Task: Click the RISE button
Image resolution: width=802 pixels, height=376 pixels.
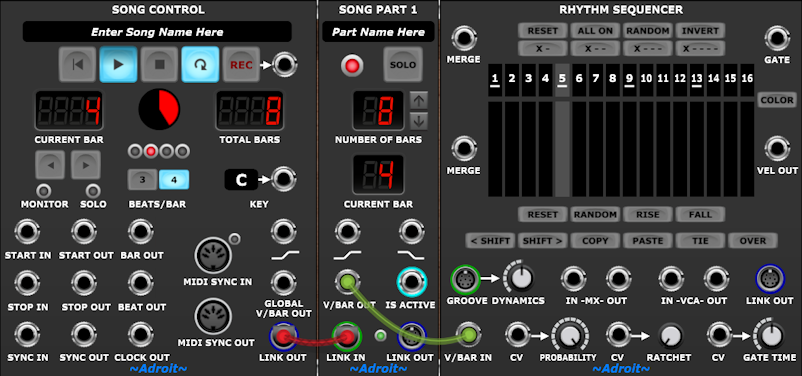Action: point(648,214)
